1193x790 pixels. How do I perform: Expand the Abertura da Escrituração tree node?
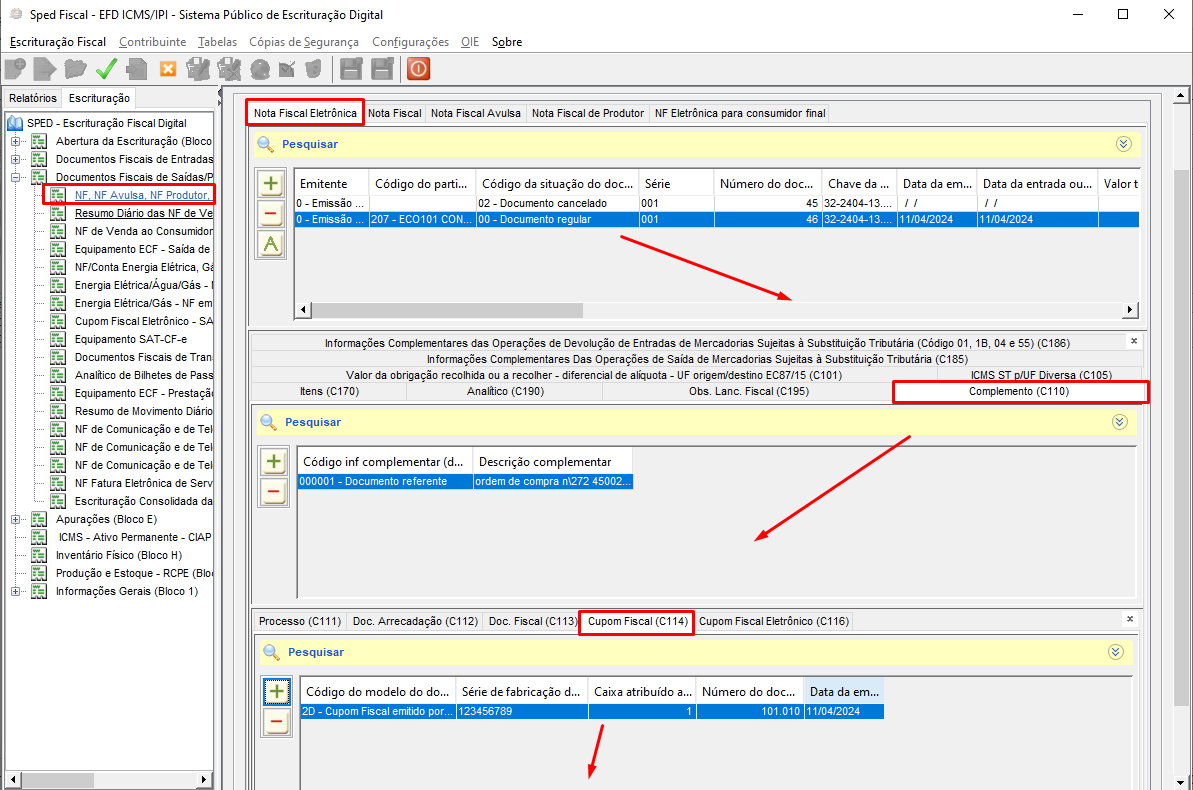point(15,141)
